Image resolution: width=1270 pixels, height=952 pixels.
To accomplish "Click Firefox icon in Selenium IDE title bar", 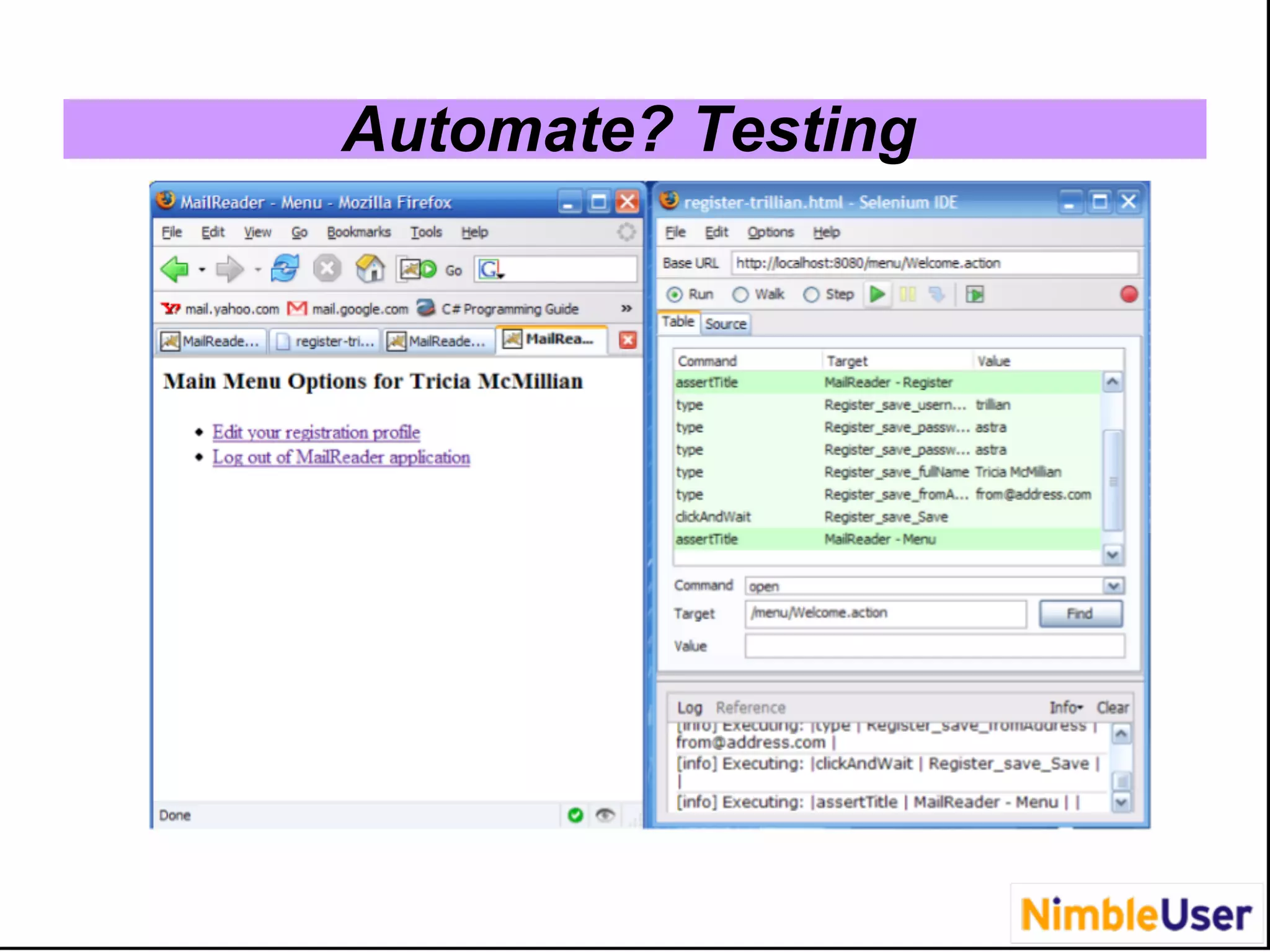I will coord(669,200).
